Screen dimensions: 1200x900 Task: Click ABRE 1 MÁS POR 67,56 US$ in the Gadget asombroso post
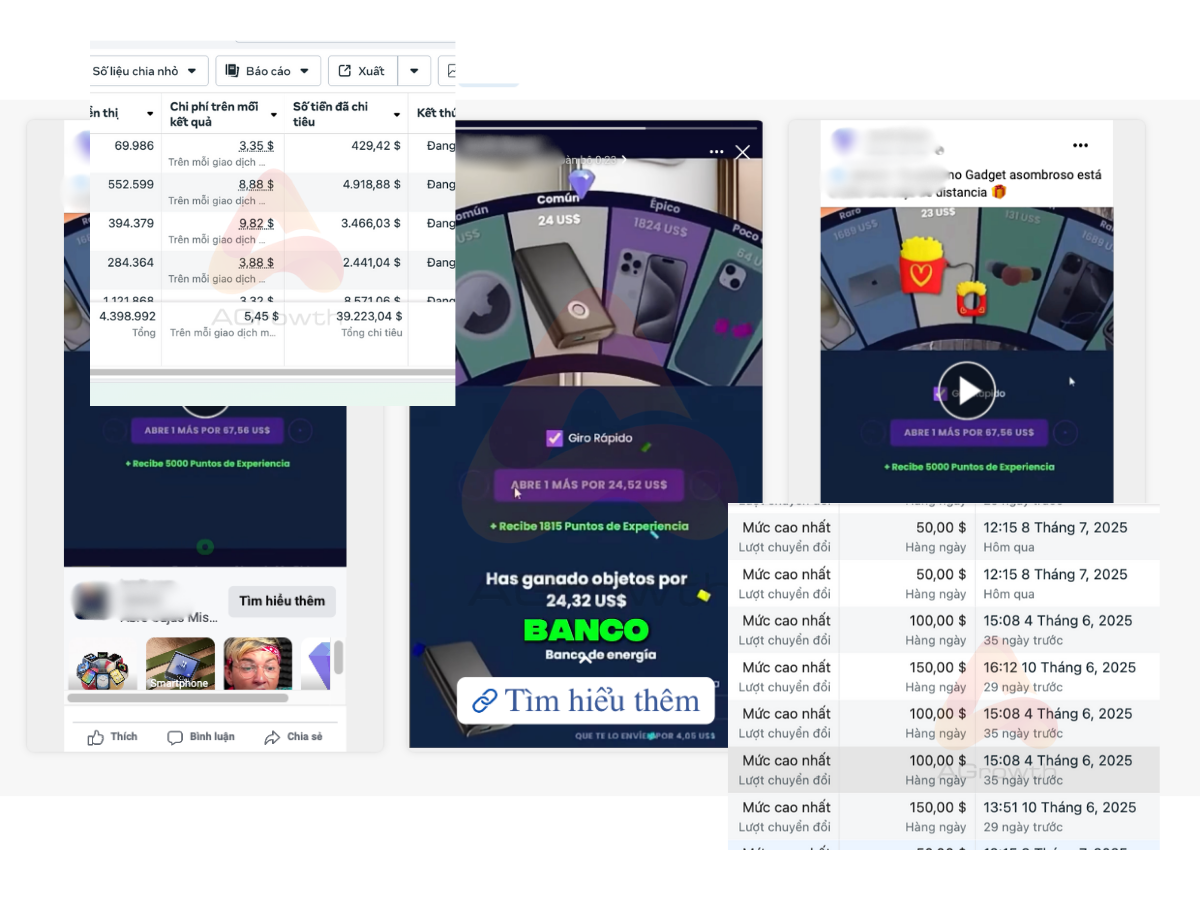pos(968,432)
